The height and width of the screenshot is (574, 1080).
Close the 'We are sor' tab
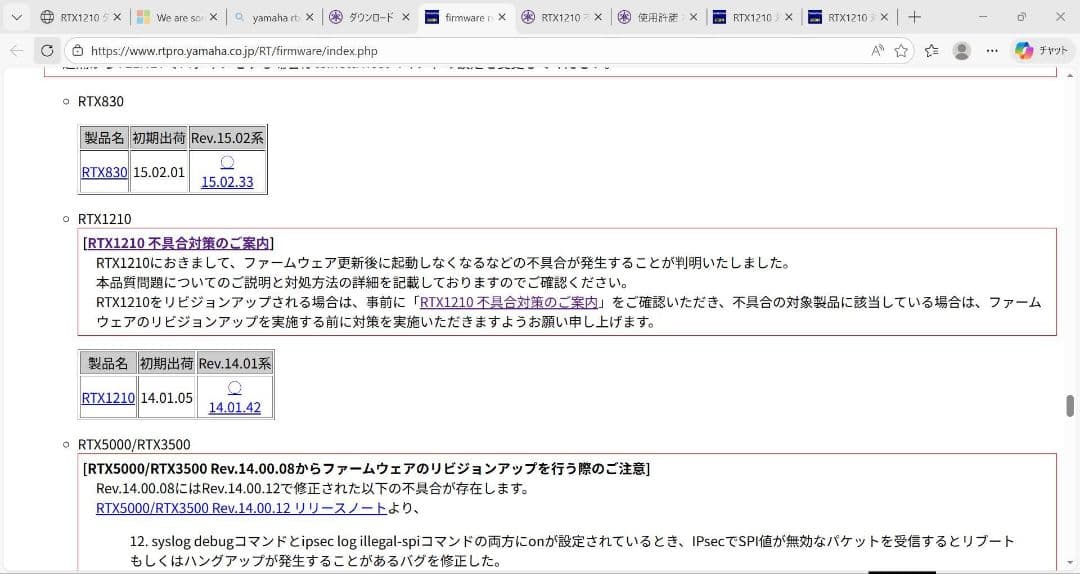(213, 17)
